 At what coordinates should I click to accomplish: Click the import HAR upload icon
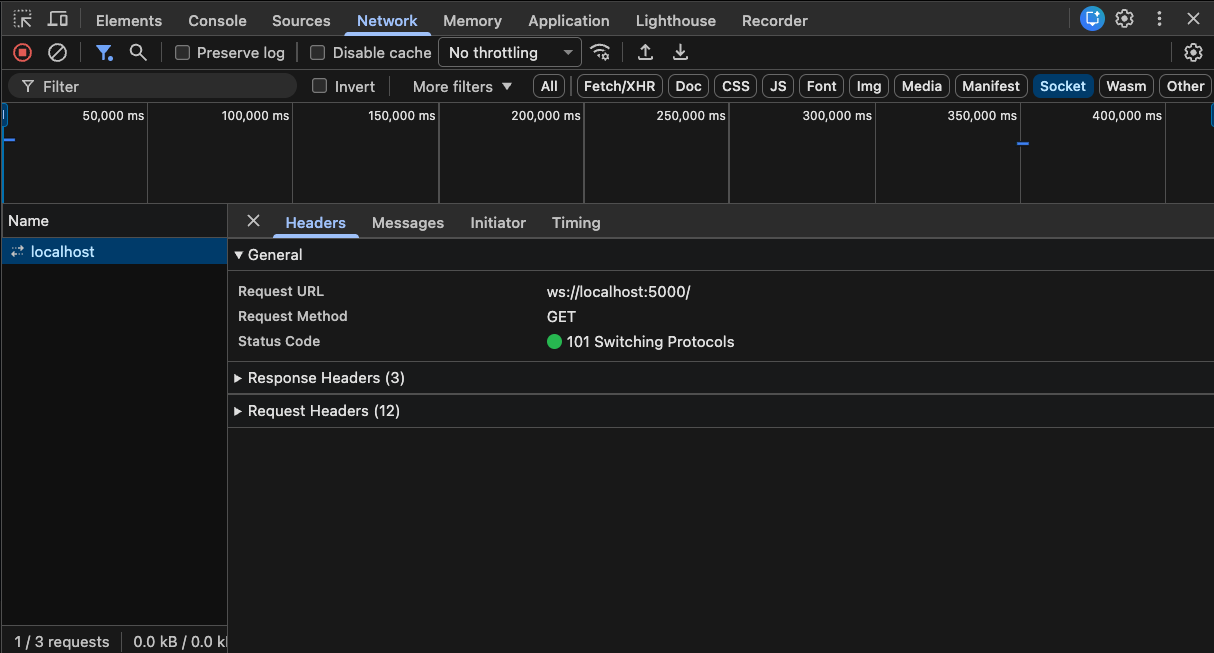646,53
